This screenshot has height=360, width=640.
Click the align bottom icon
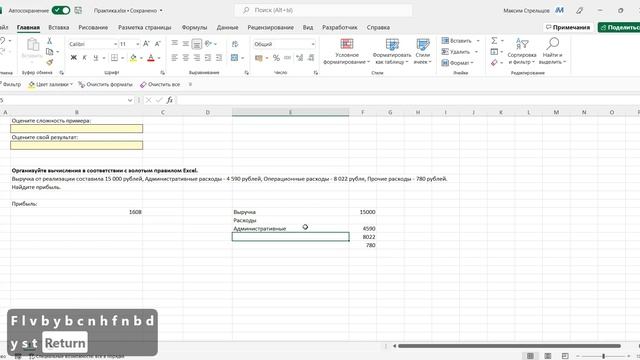coord(197,44)
